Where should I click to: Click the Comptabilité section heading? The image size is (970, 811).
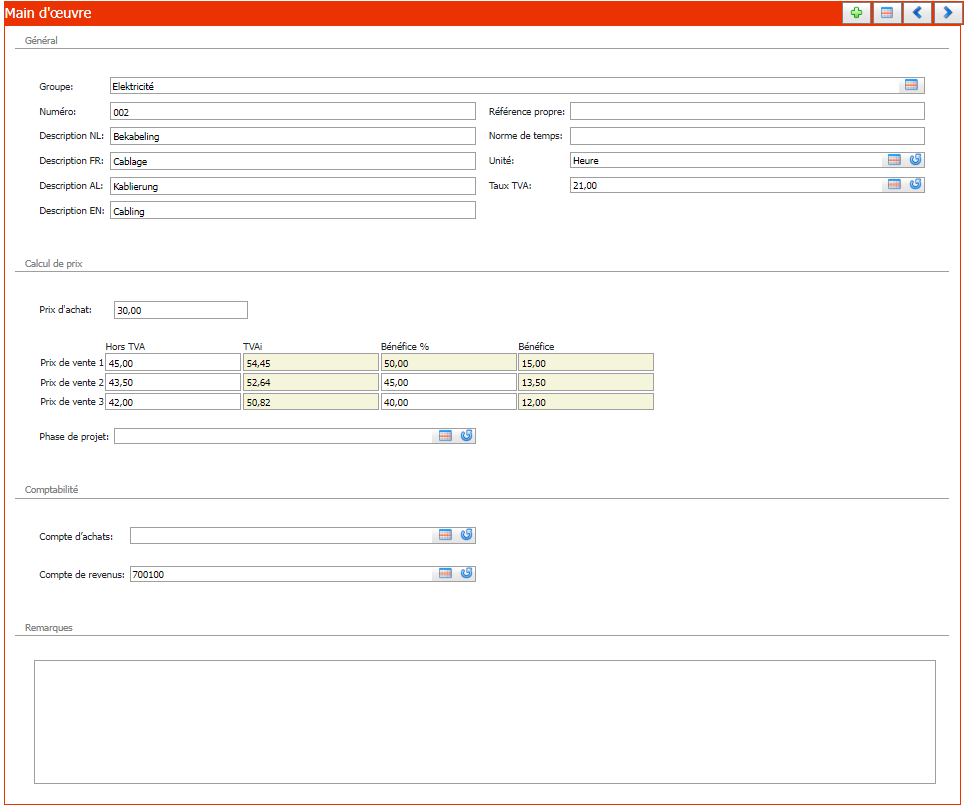[x=51, y=489]
